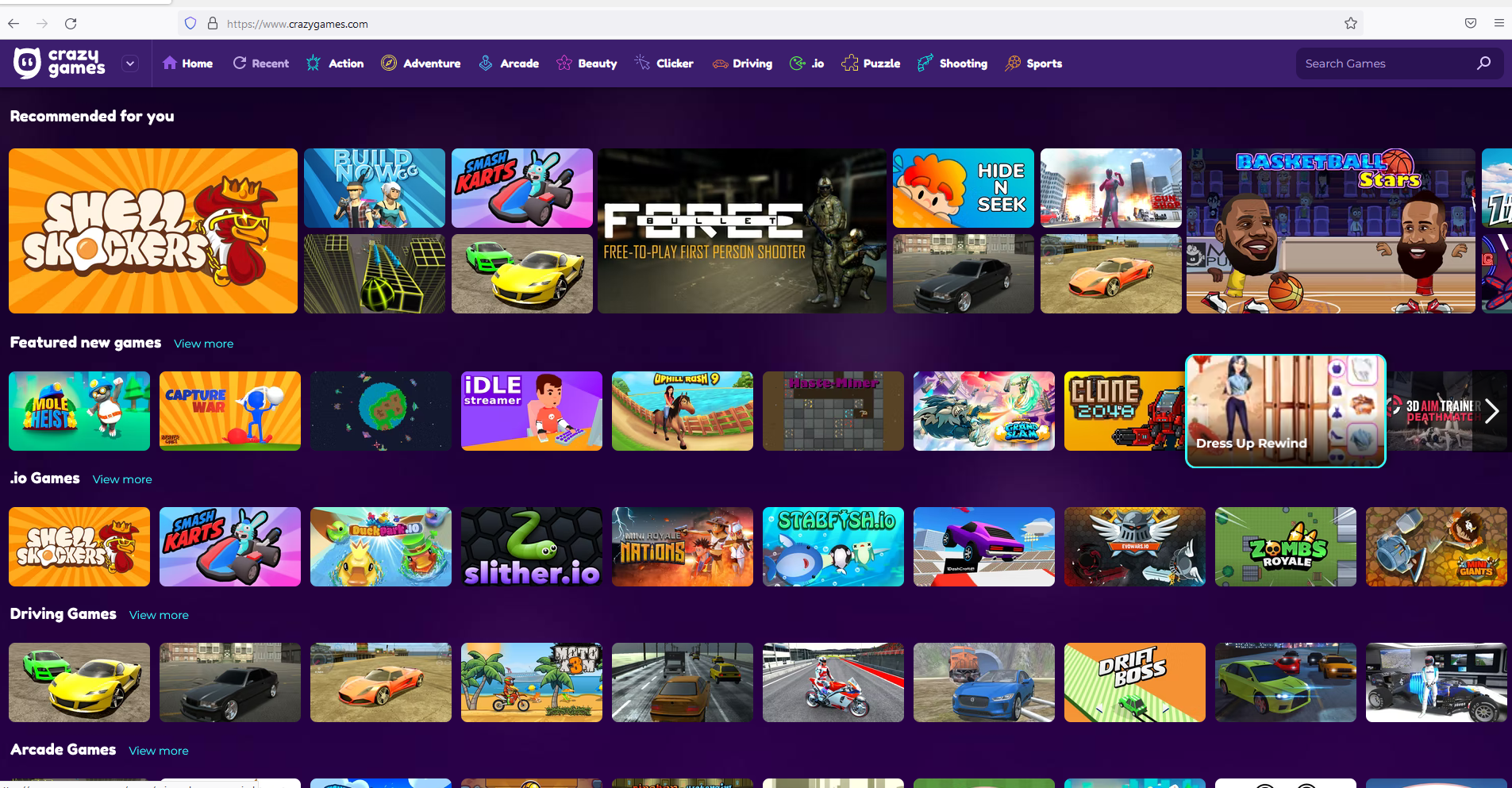Image resolution: width=1512 pixels, height=788 pixels.
Task: Click the site security padlock icon
Action: coord(213,24)
